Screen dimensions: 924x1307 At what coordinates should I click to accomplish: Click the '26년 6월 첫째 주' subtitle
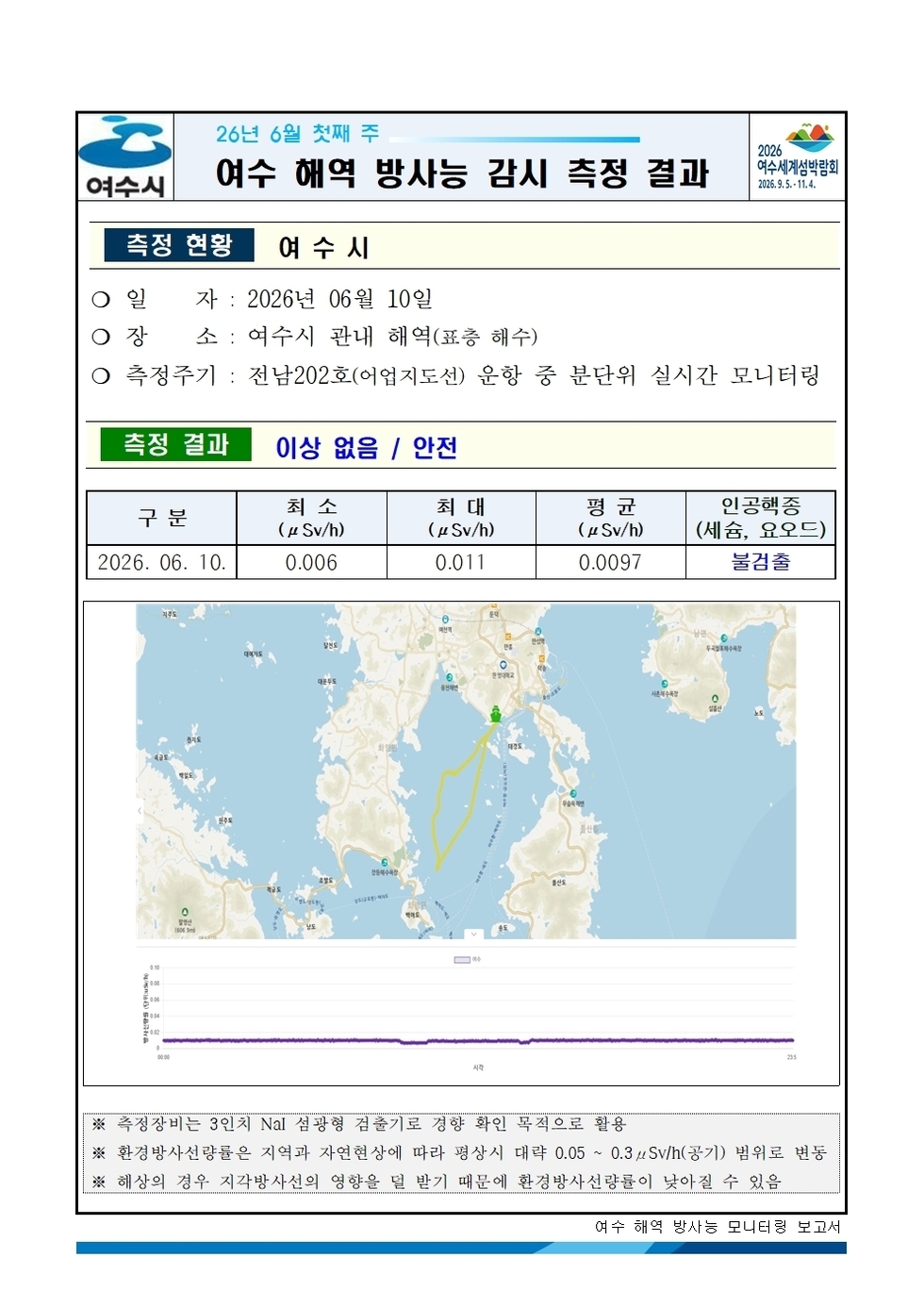coord(298,134)
